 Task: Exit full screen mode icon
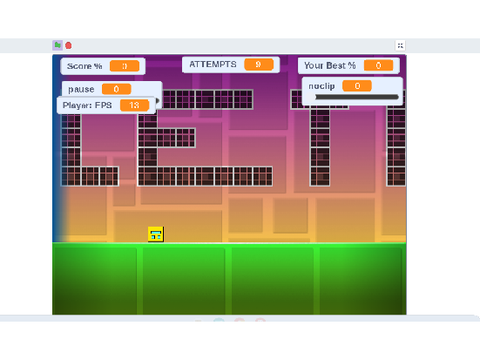click(x=400, y=45)
